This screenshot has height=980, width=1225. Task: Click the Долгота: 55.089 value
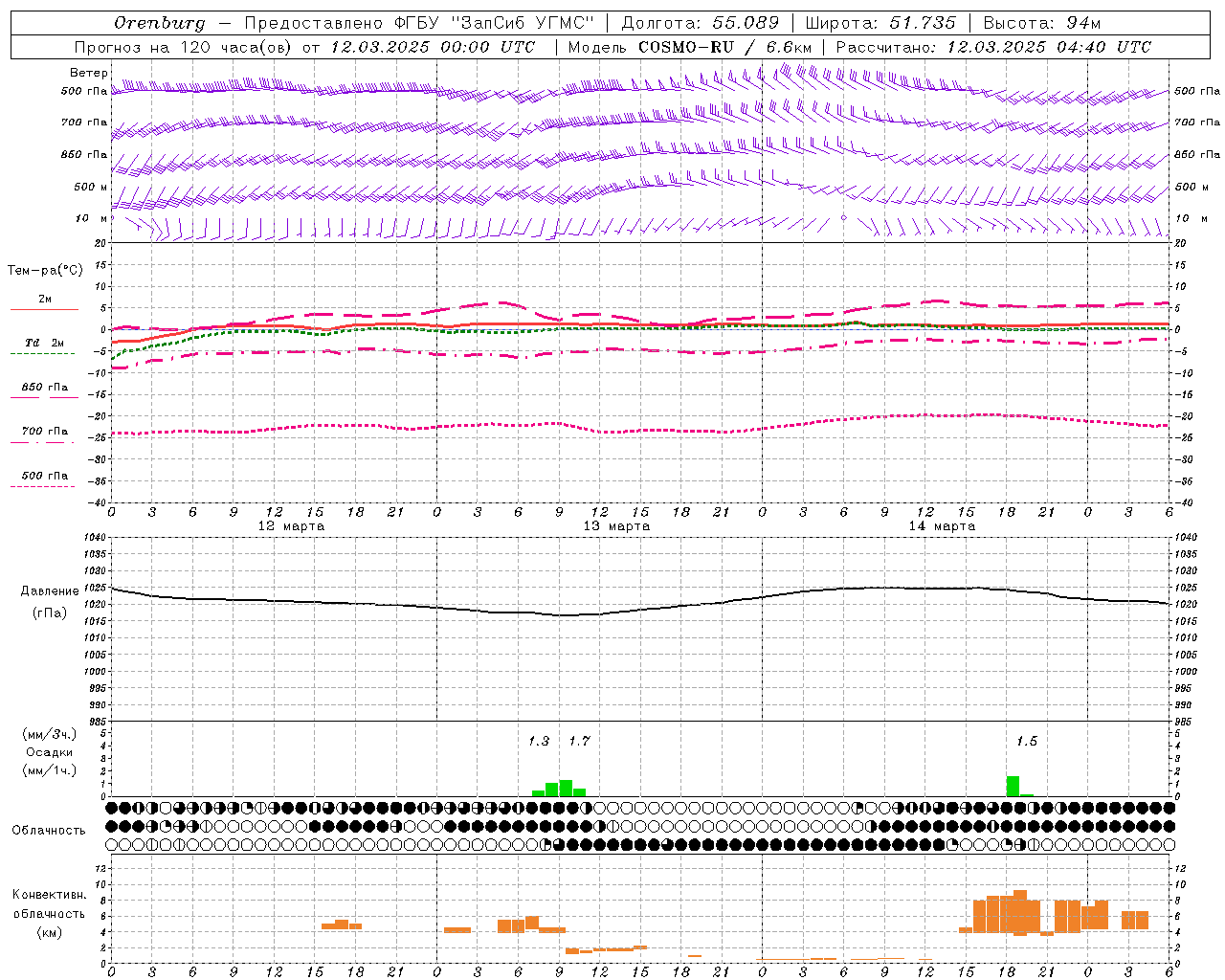(x=701, y=23)
